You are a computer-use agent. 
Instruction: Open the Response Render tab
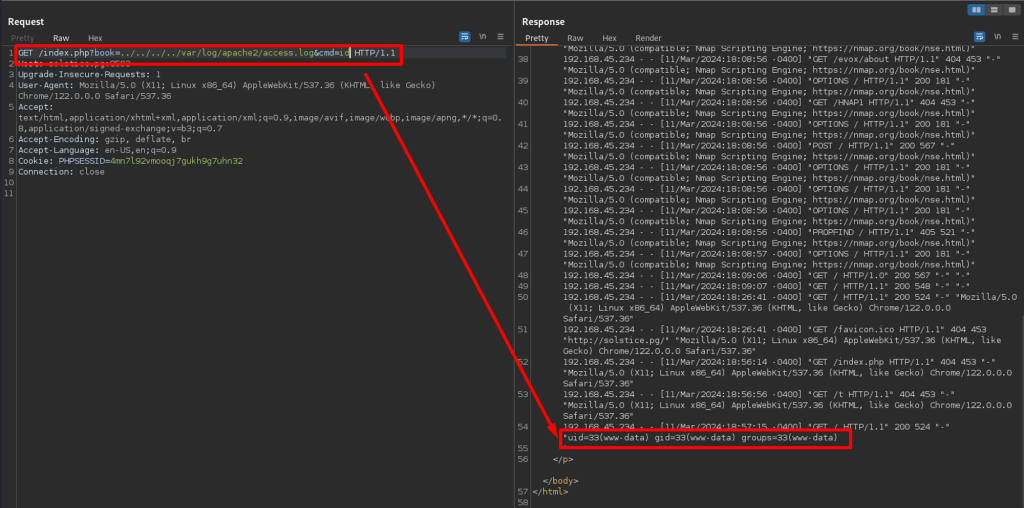click(x=648, y=38)
